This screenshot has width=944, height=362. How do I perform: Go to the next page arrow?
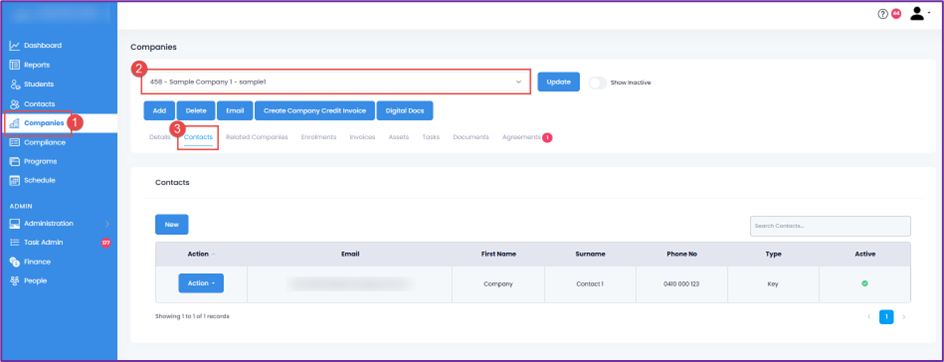coord(903,316)
